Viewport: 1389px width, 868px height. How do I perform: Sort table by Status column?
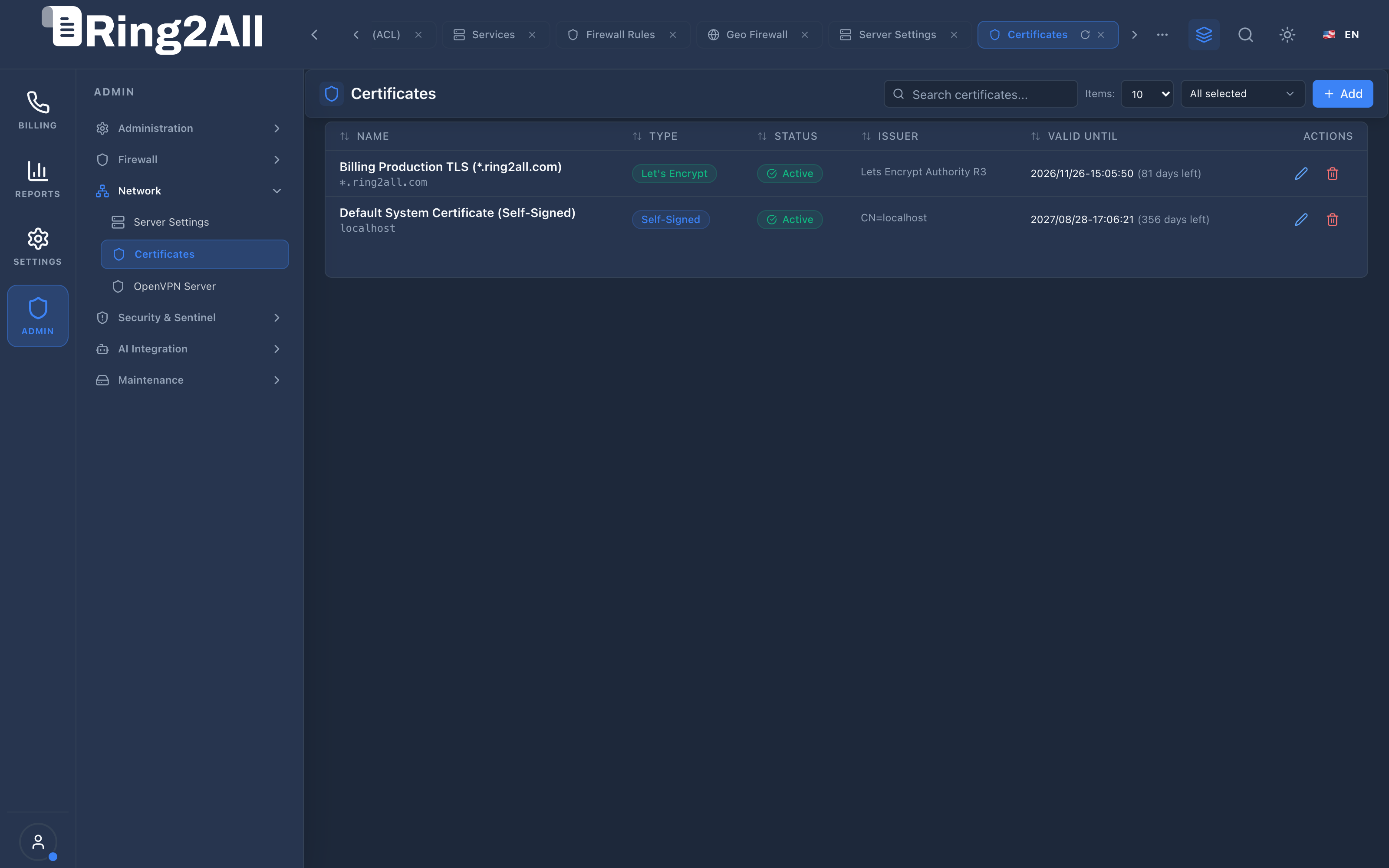(787, 136)
